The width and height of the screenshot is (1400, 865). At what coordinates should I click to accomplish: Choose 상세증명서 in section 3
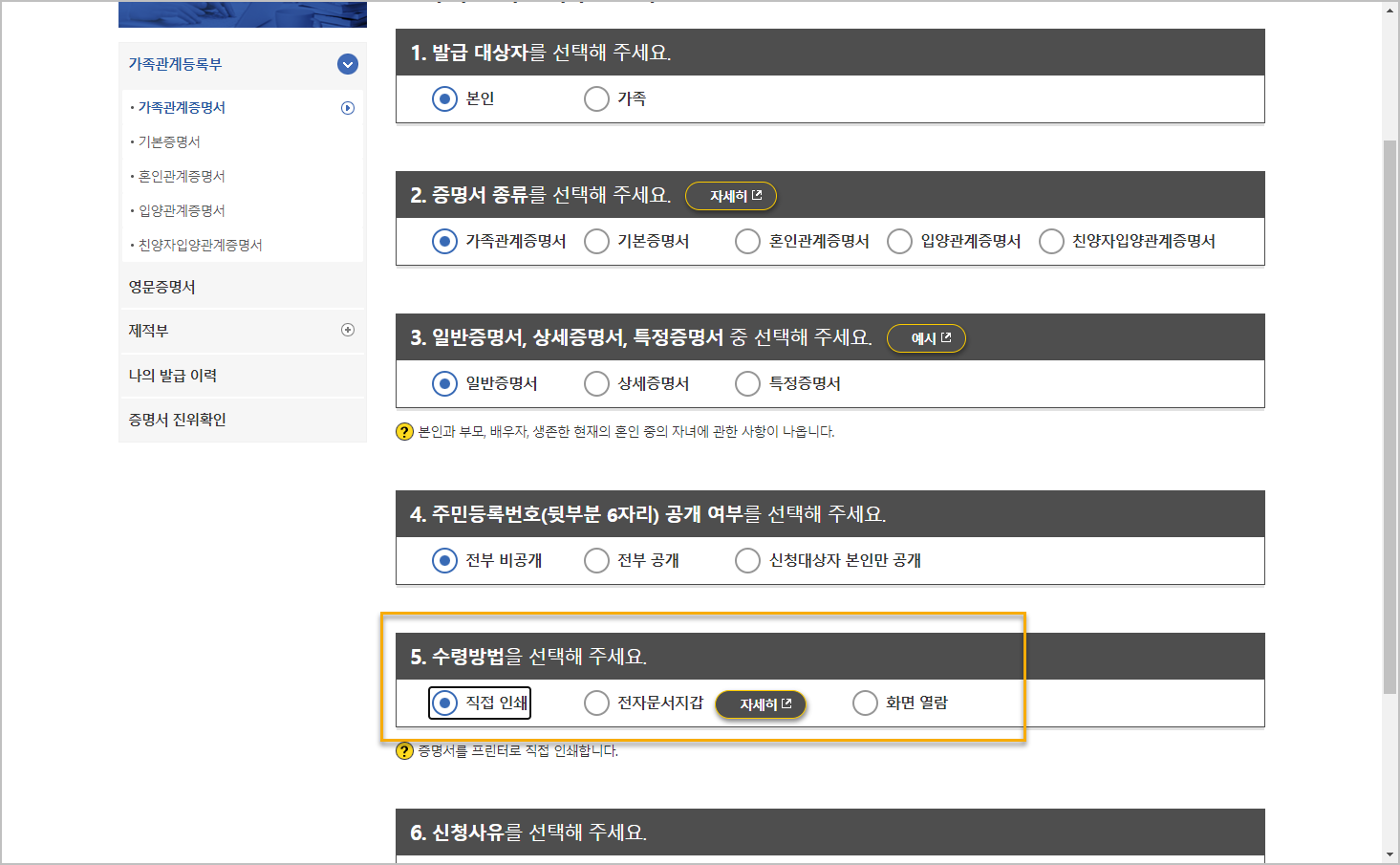coord(595,383)
